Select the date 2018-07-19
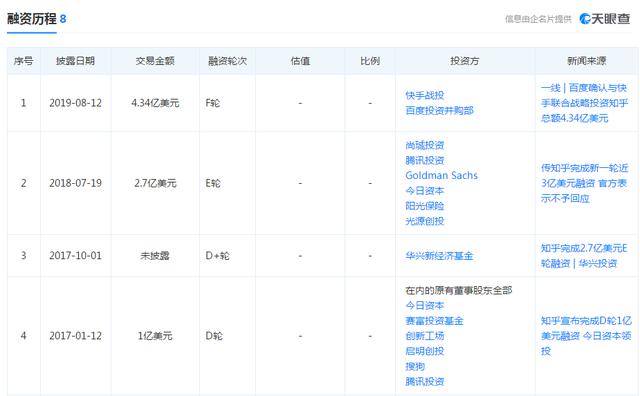This screenshot has width=640, height=396. coord(76,183)
